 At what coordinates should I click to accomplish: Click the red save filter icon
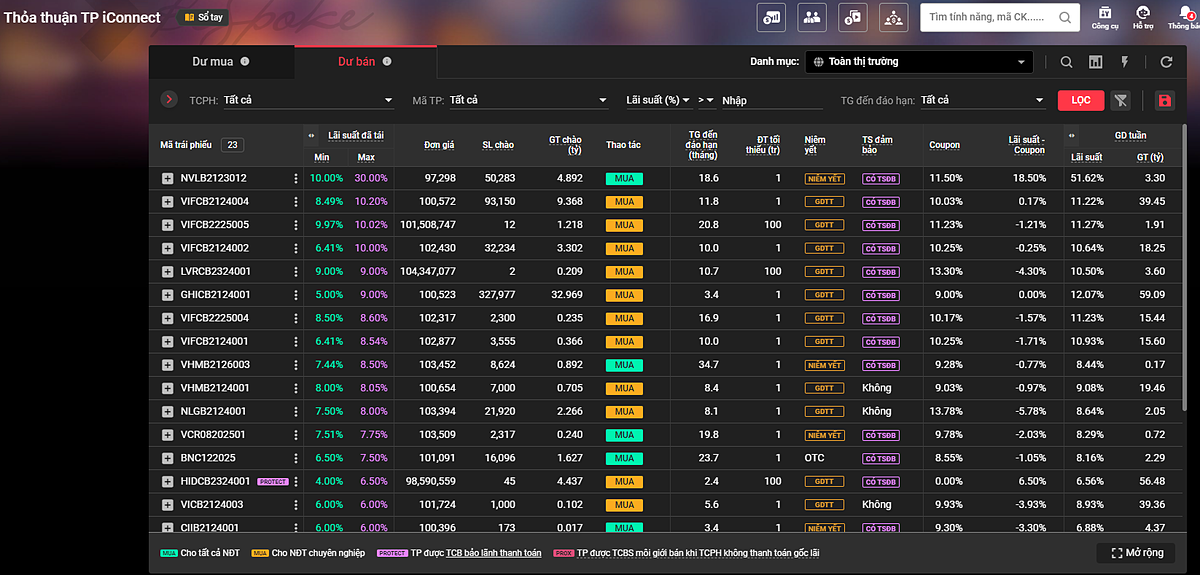[1163, 100]
